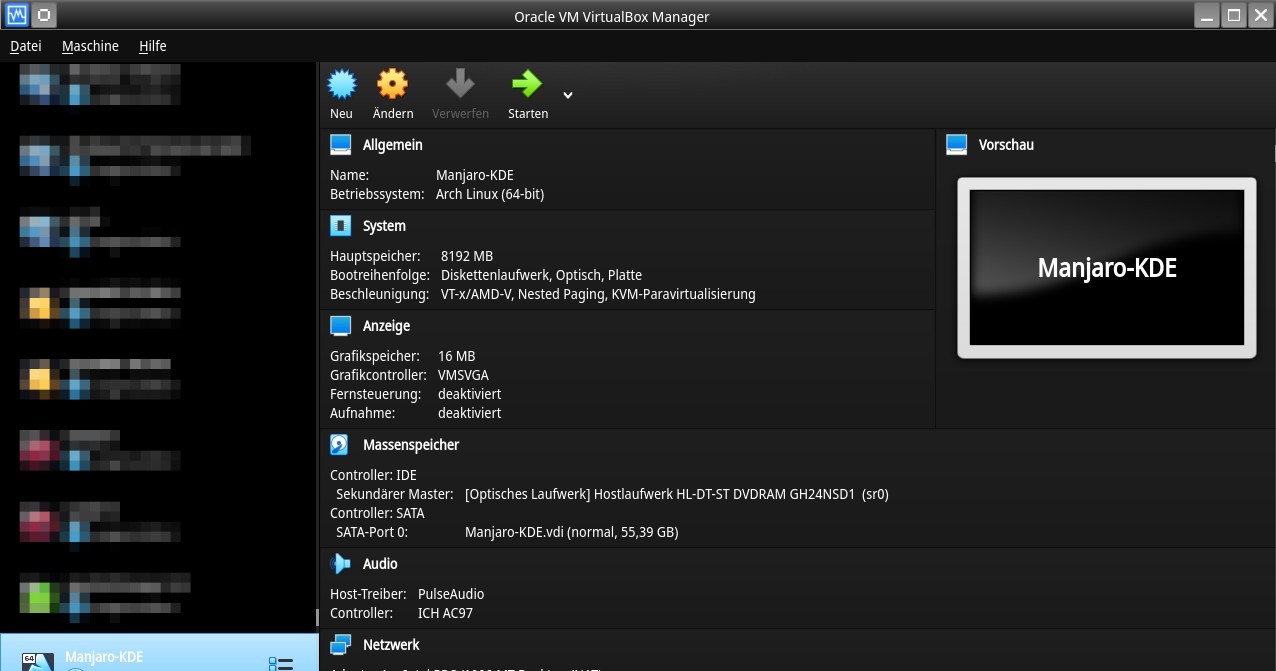Click the Allgemein section icon
The height and width of the screenshot is (671, 1276).
click(341, 145)
